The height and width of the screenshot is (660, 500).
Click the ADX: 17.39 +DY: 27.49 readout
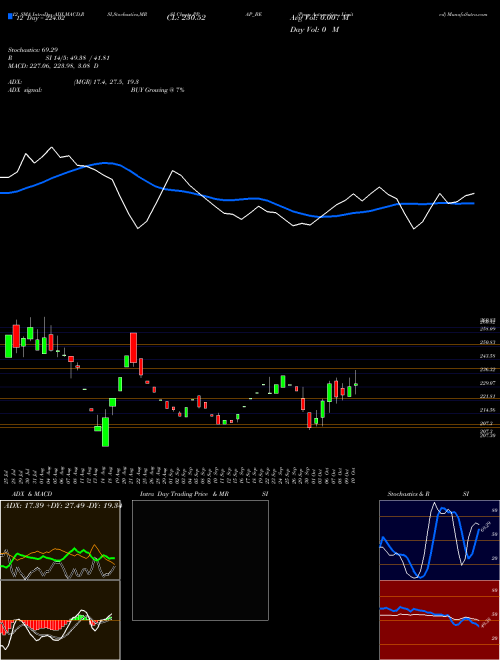(x=61, y=506)
